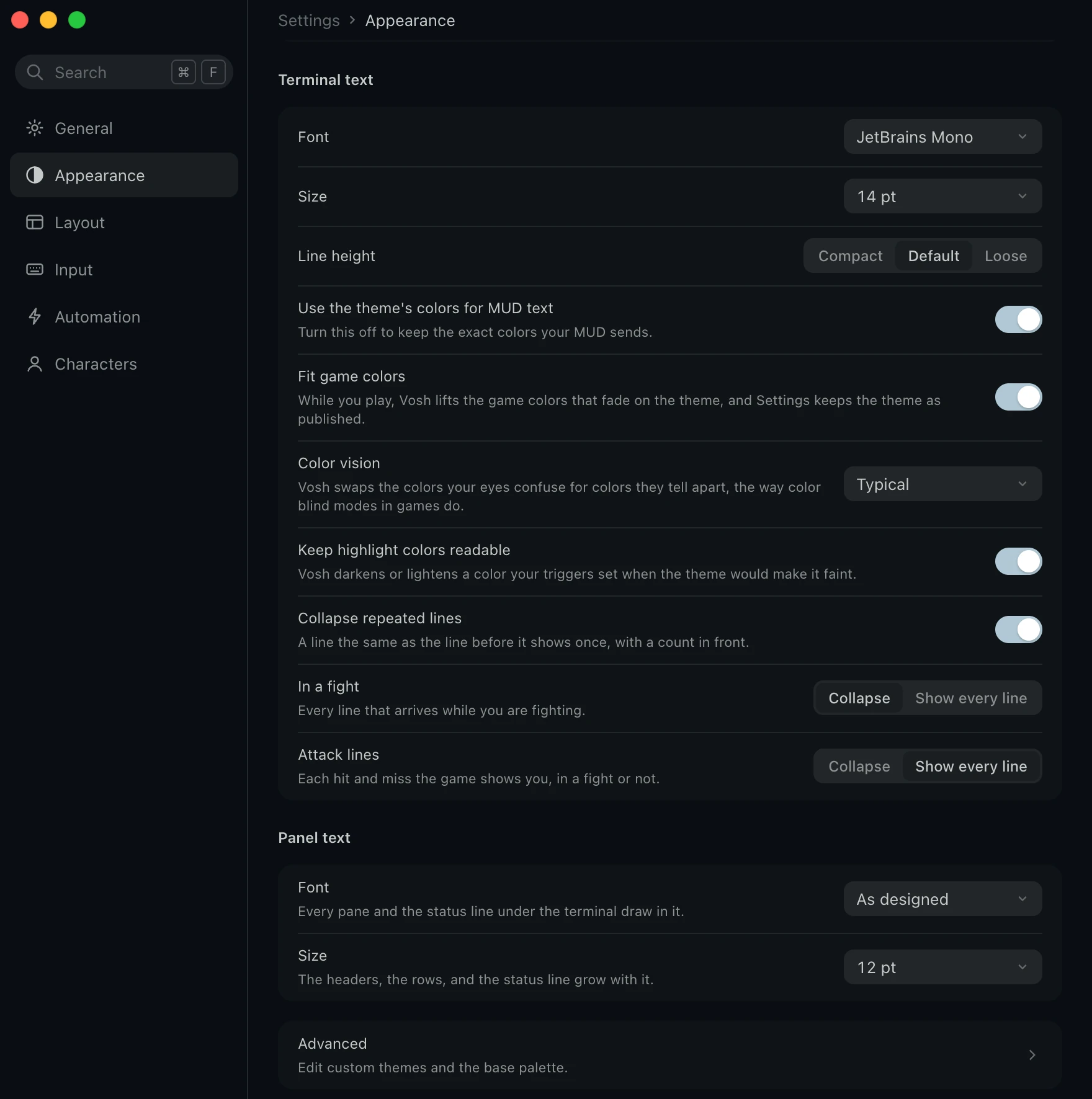Image resolution: width=1092 pixels, height=1099 pixels.
Task: Select the Appearance sidebar item
Action: click(124, 176)
